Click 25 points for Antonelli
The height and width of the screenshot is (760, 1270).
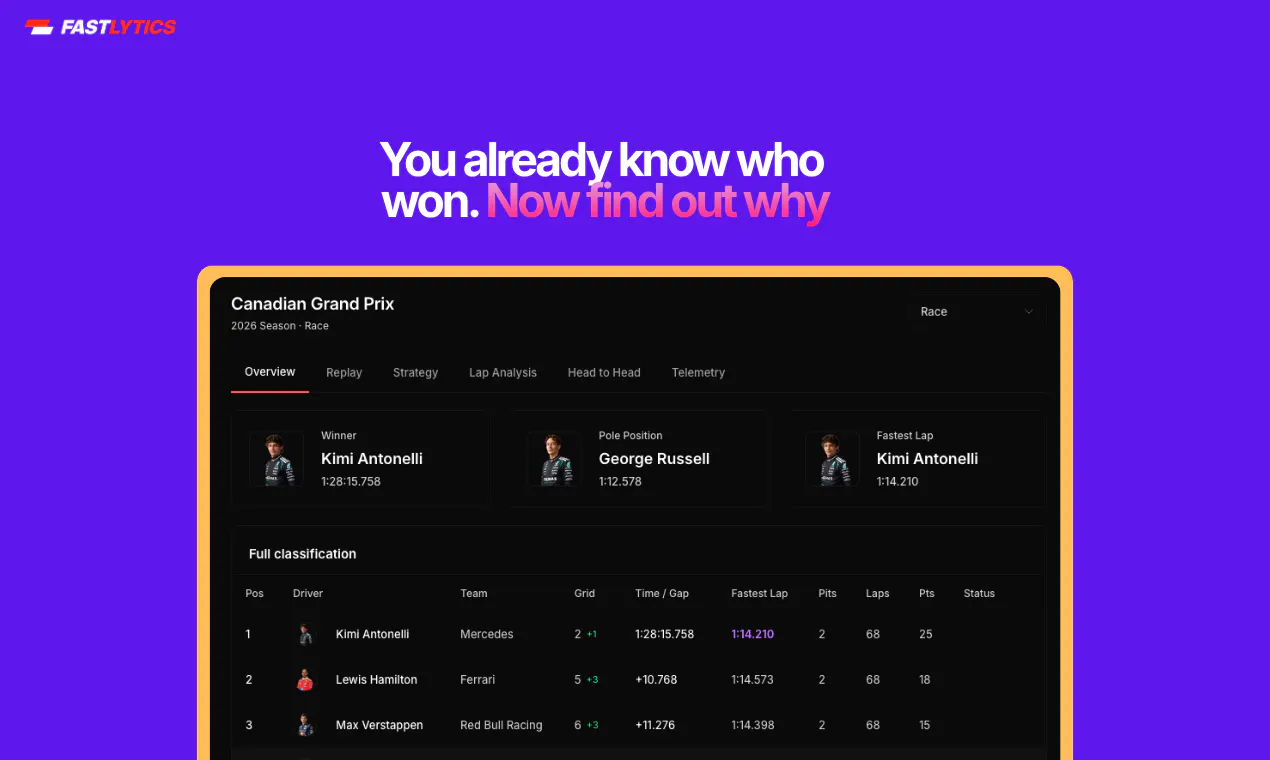pyautogui.click(x=926, y=635)
